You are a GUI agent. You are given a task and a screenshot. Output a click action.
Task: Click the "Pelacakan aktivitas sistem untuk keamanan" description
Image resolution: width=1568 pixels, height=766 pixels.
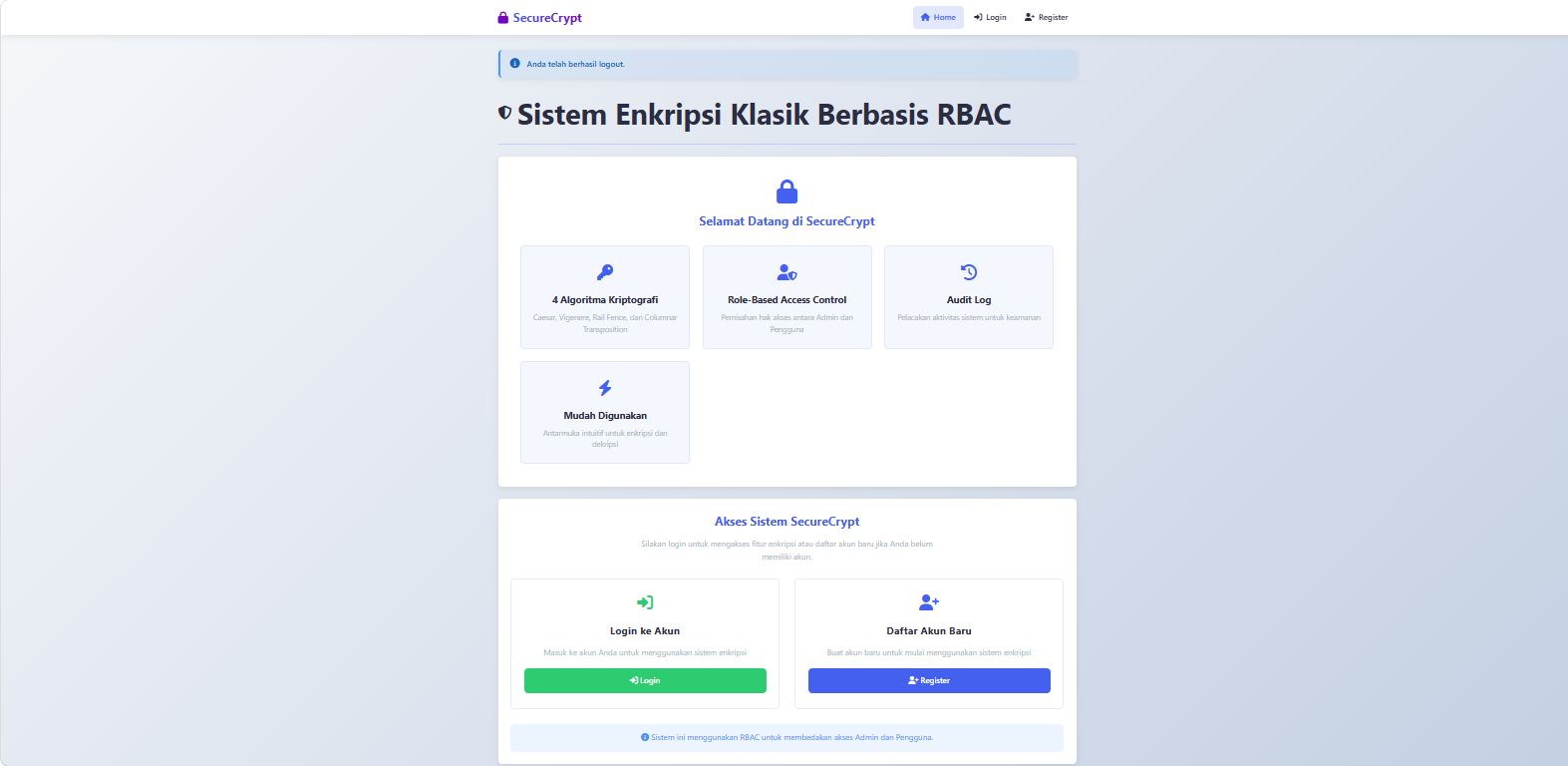969,318
